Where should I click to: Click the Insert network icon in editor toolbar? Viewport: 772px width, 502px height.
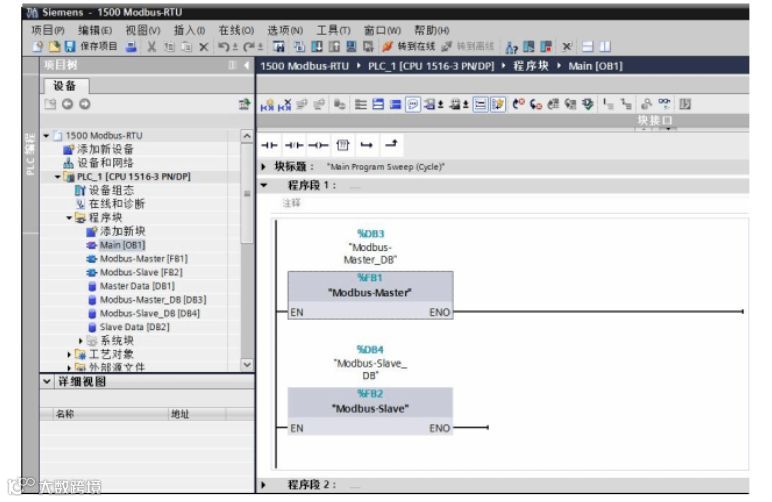[267, 104]
